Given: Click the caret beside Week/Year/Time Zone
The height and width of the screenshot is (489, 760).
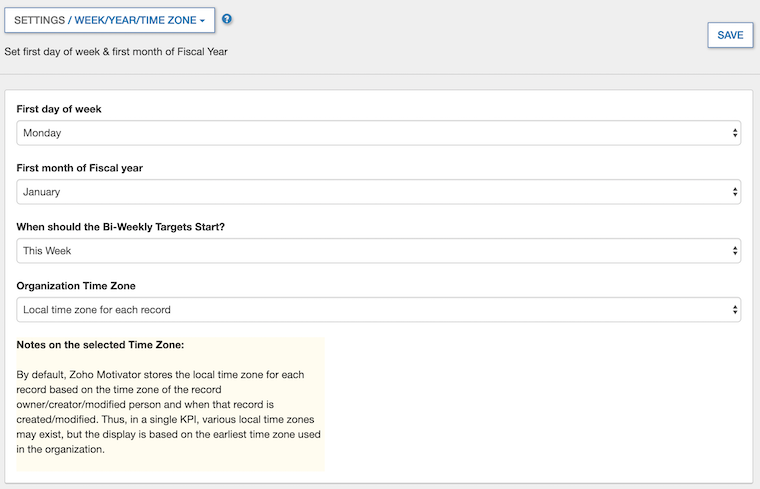Looking at the screenshot, I should [x=202, y=21].
